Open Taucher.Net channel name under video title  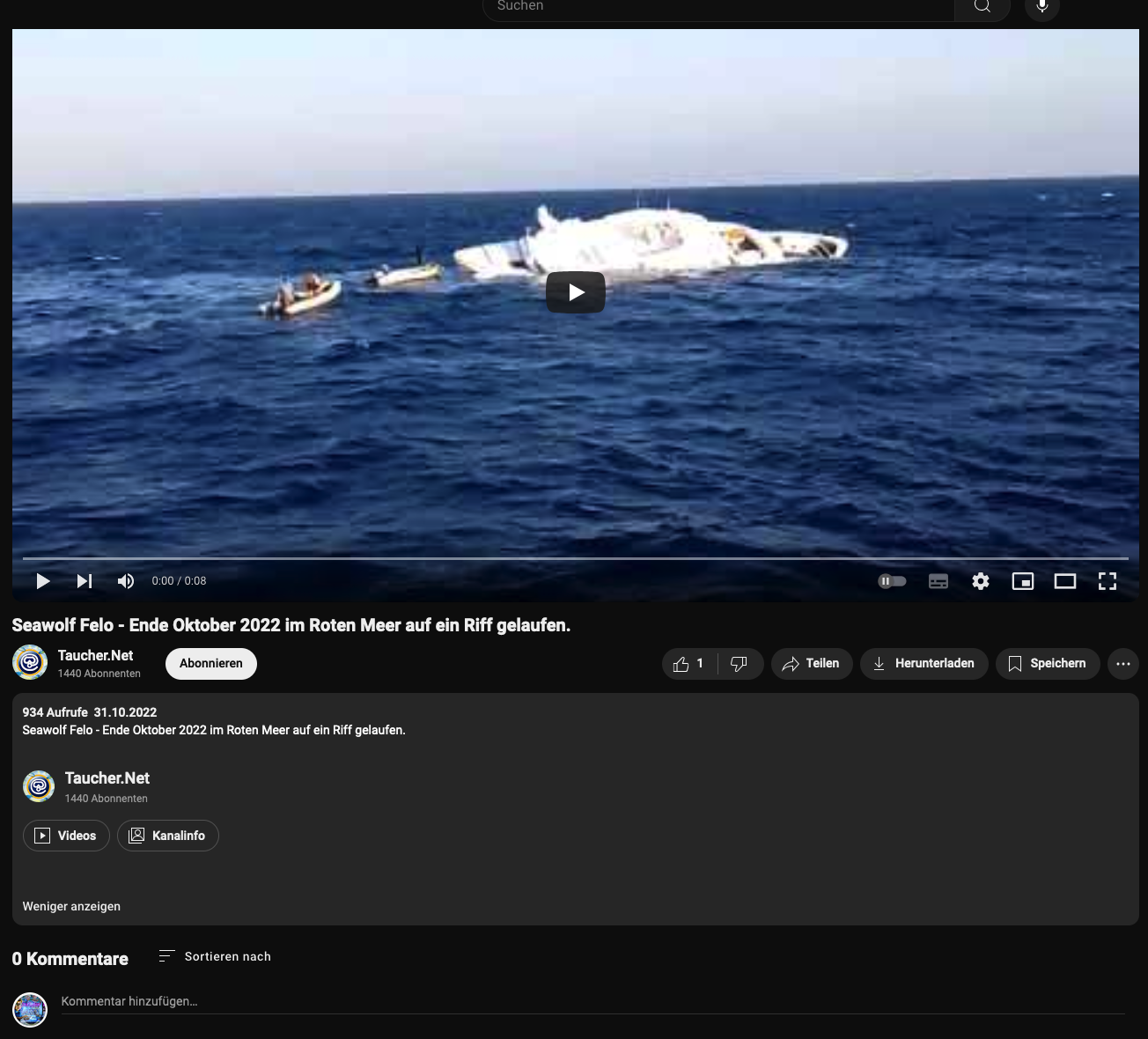coord(95,655)
